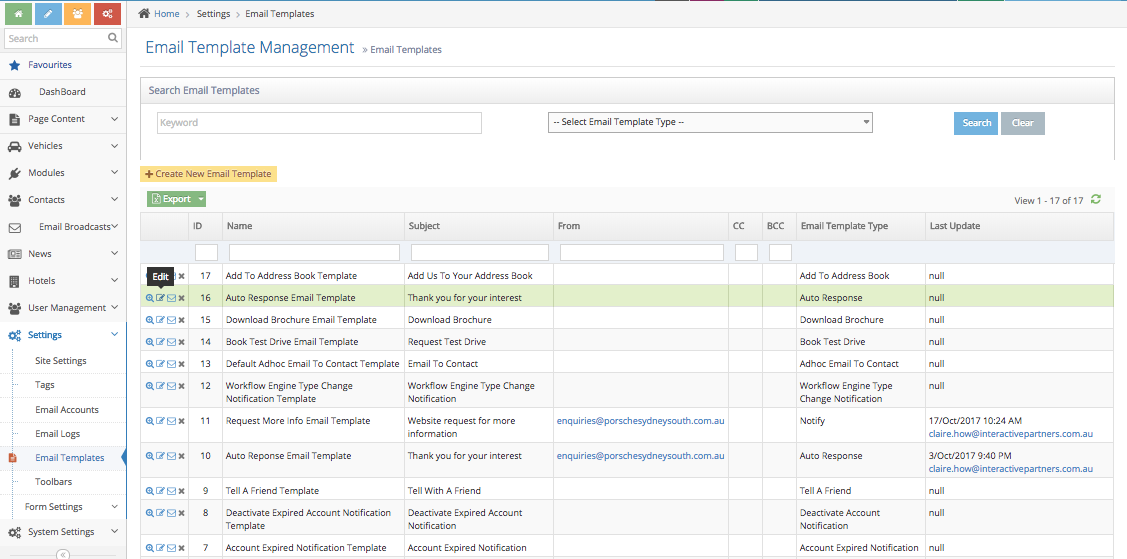
Task: Click the red settings gears shortcut button
Action: coord(108,14)
